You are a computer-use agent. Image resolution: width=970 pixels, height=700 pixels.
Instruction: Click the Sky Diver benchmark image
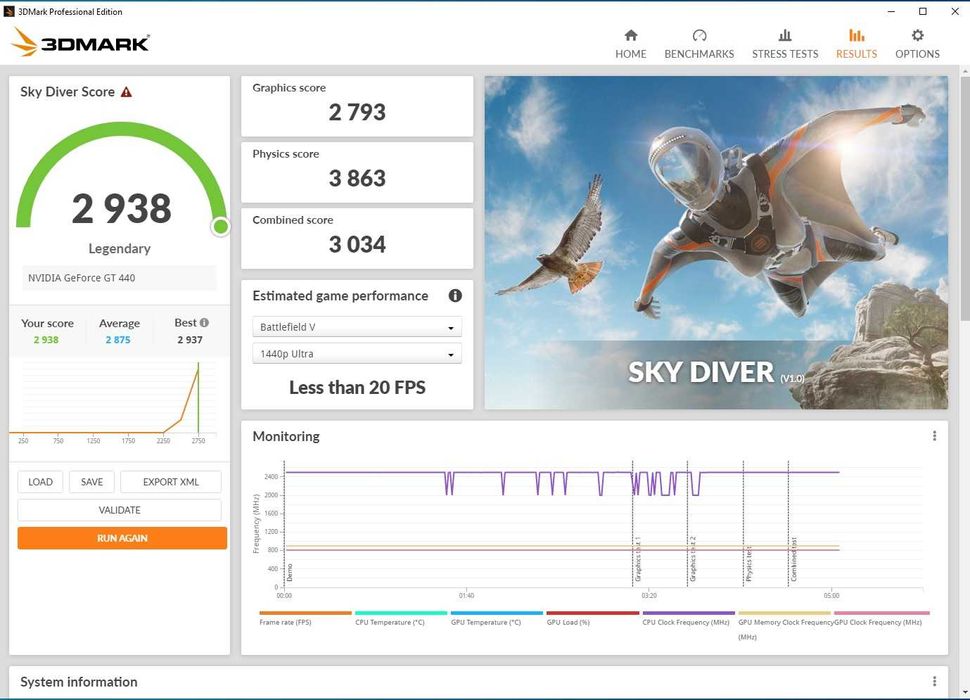click(716, 243)
